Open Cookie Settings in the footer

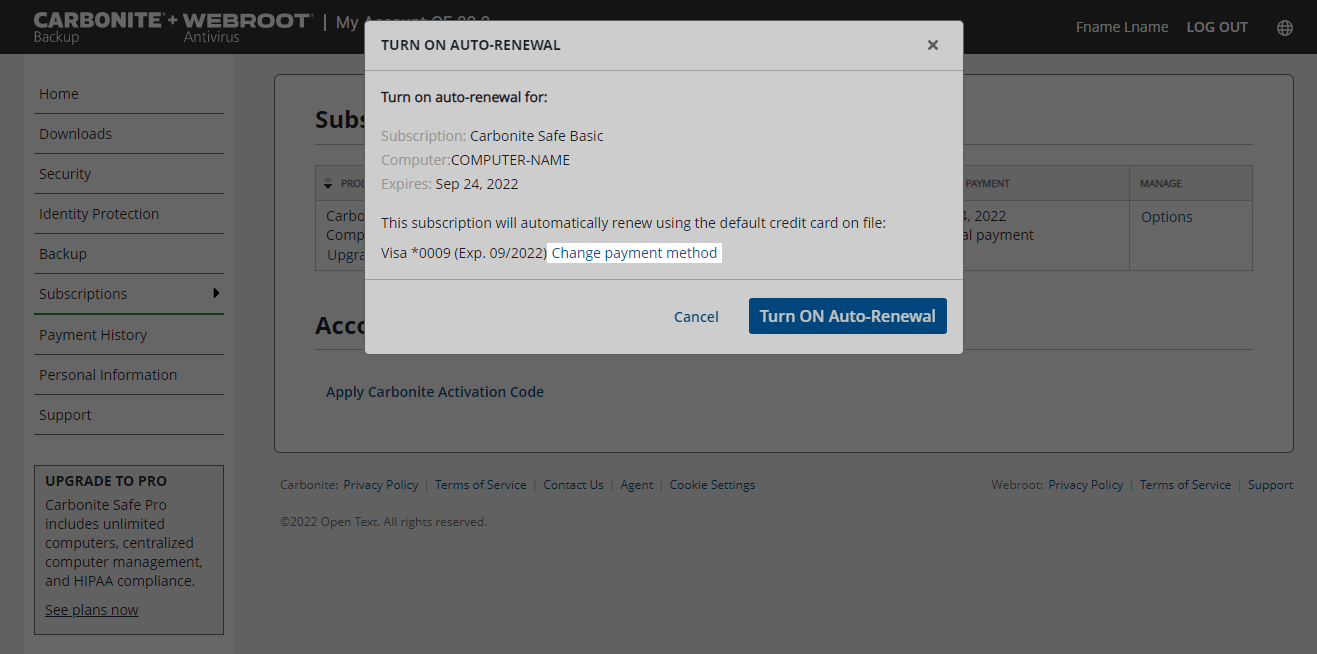[712, 485]
